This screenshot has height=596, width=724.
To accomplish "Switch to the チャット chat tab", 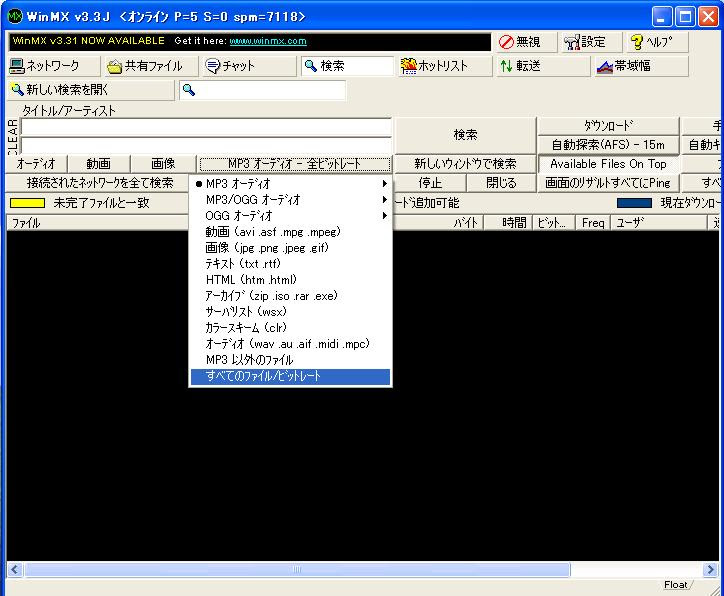I will 249,66.
